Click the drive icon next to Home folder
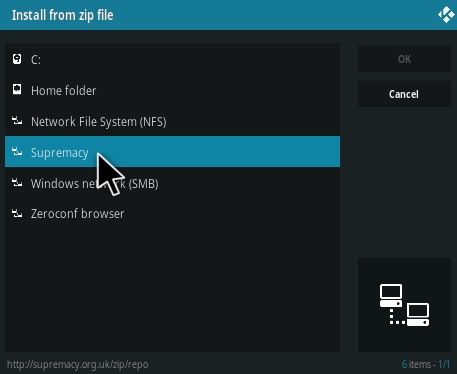The image size is (457, 374). (x=17, y=89)
